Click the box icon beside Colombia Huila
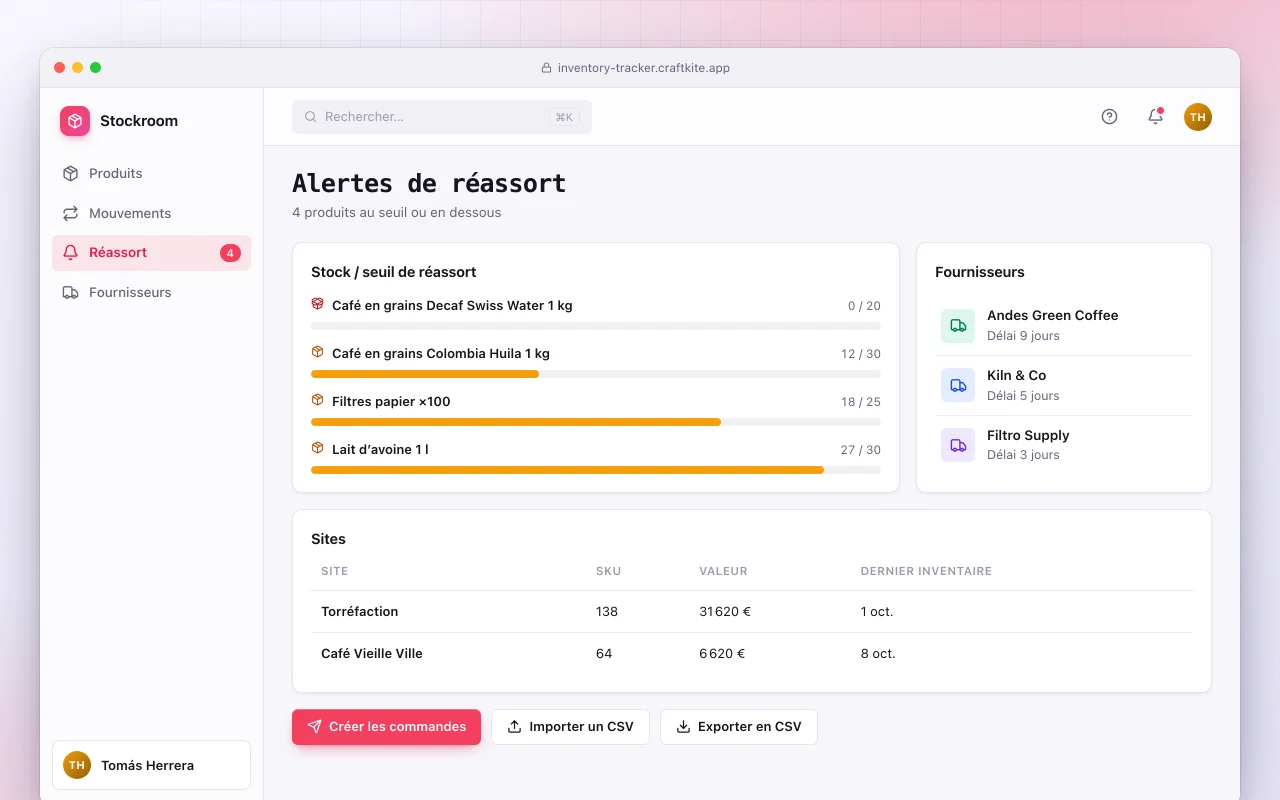 pos(318,352)
